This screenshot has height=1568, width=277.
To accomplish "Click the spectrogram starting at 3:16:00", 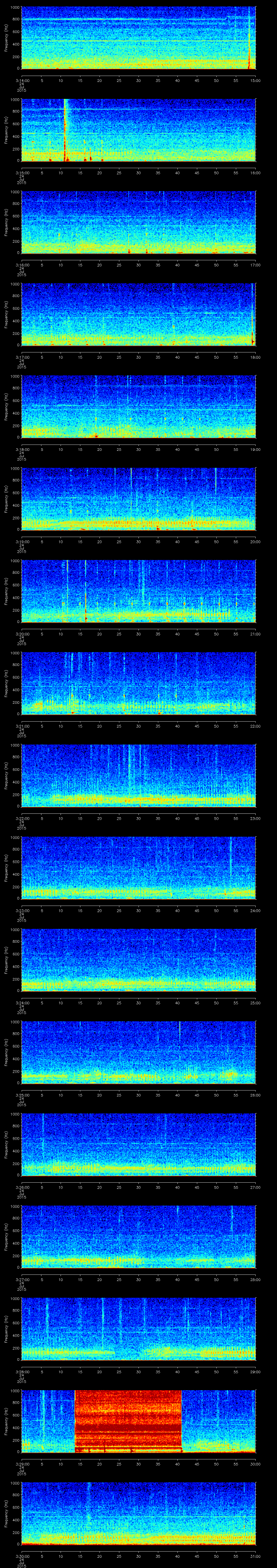I will click(x=139, y=222).
